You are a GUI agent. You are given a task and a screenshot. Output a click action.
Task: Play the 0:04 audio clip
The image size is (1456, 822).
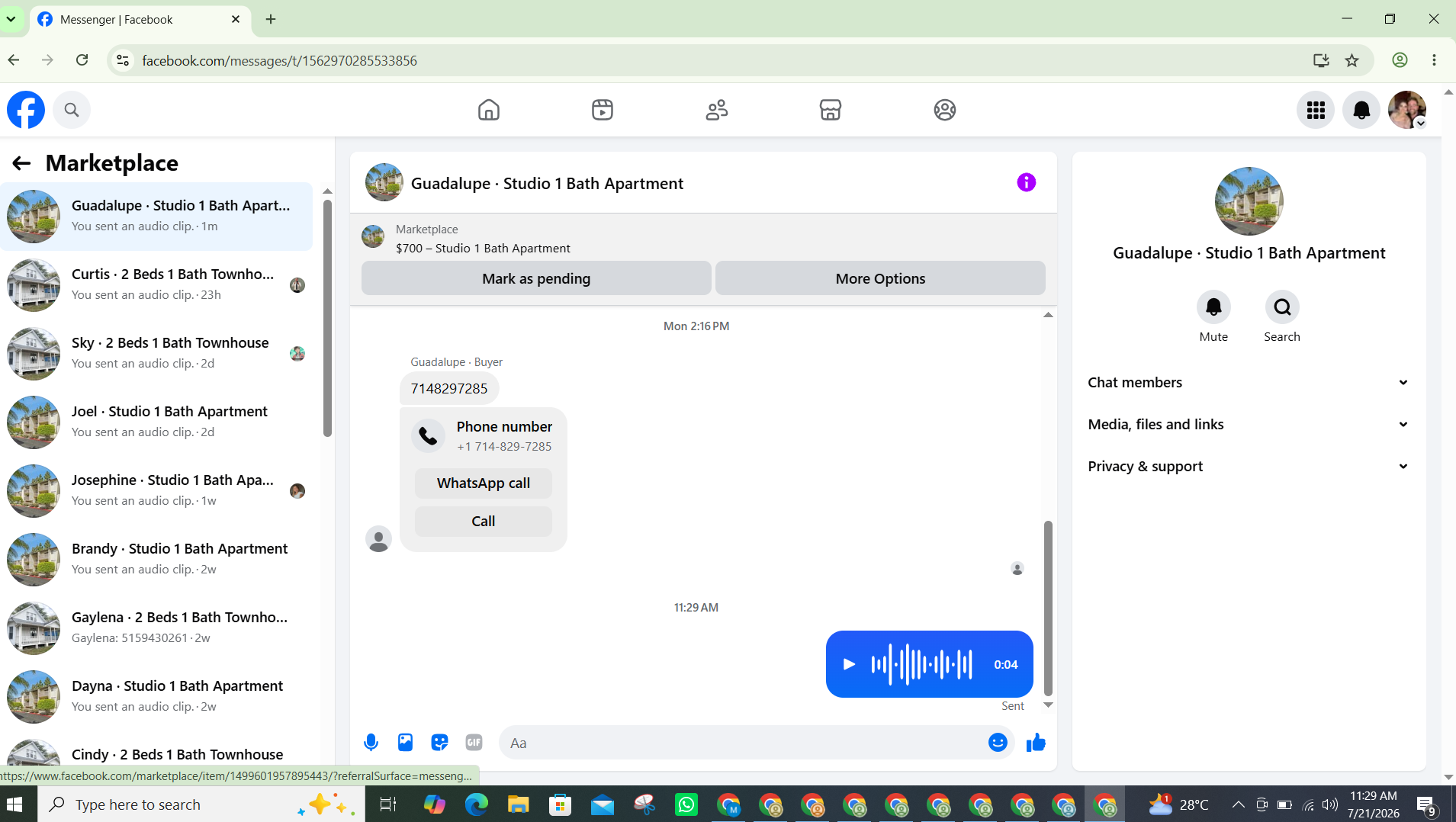pos(849,664)
